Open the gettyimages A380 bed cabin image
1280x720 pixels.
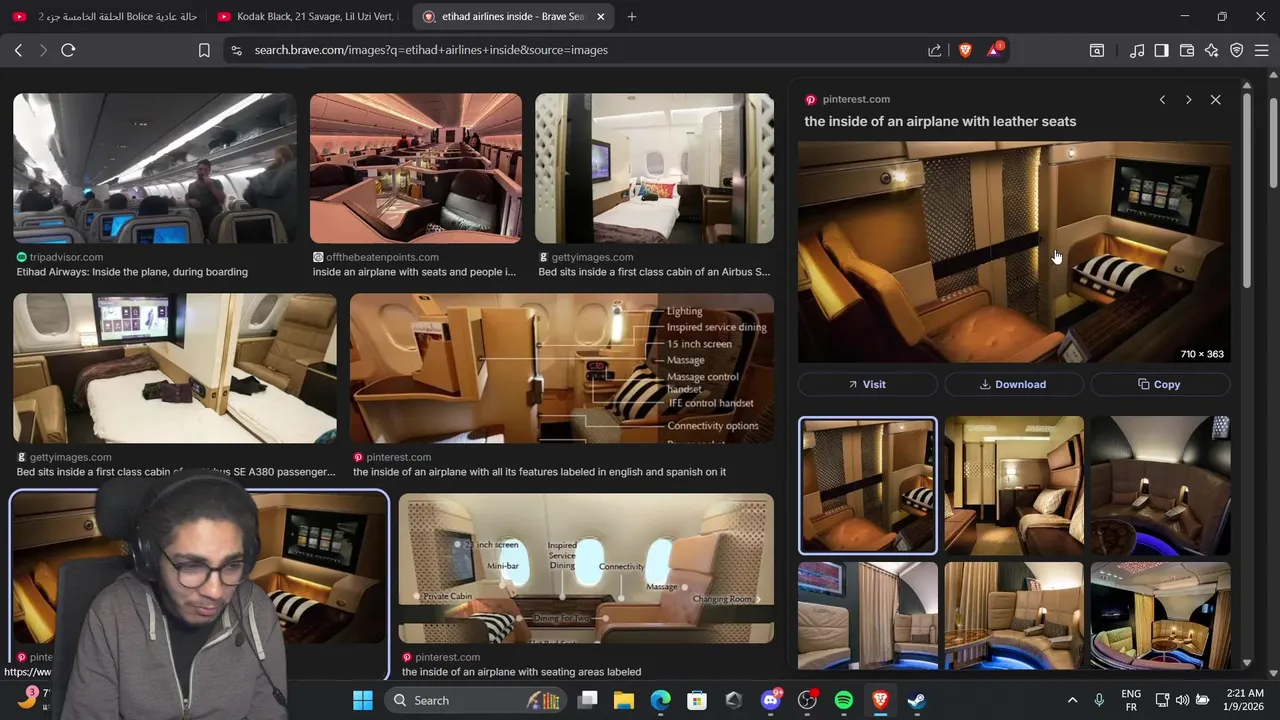175,368
